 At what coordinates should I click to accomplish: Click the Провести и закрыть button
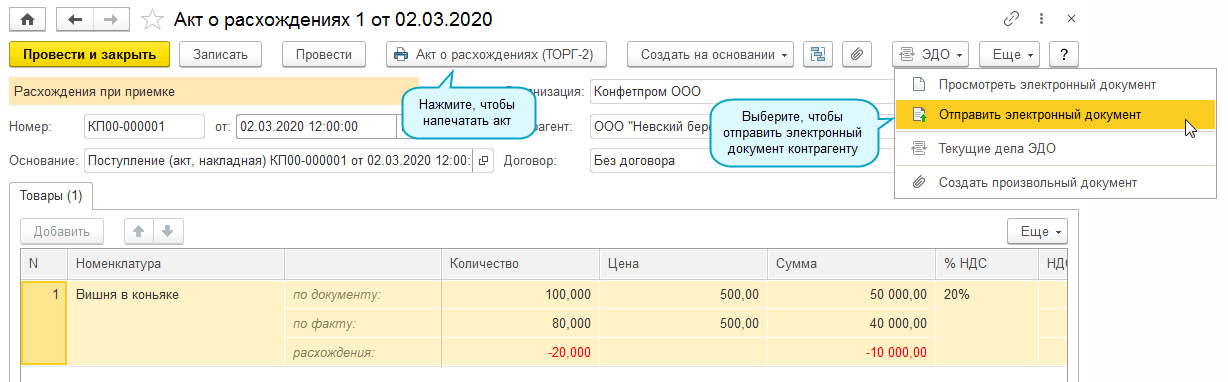90,54
